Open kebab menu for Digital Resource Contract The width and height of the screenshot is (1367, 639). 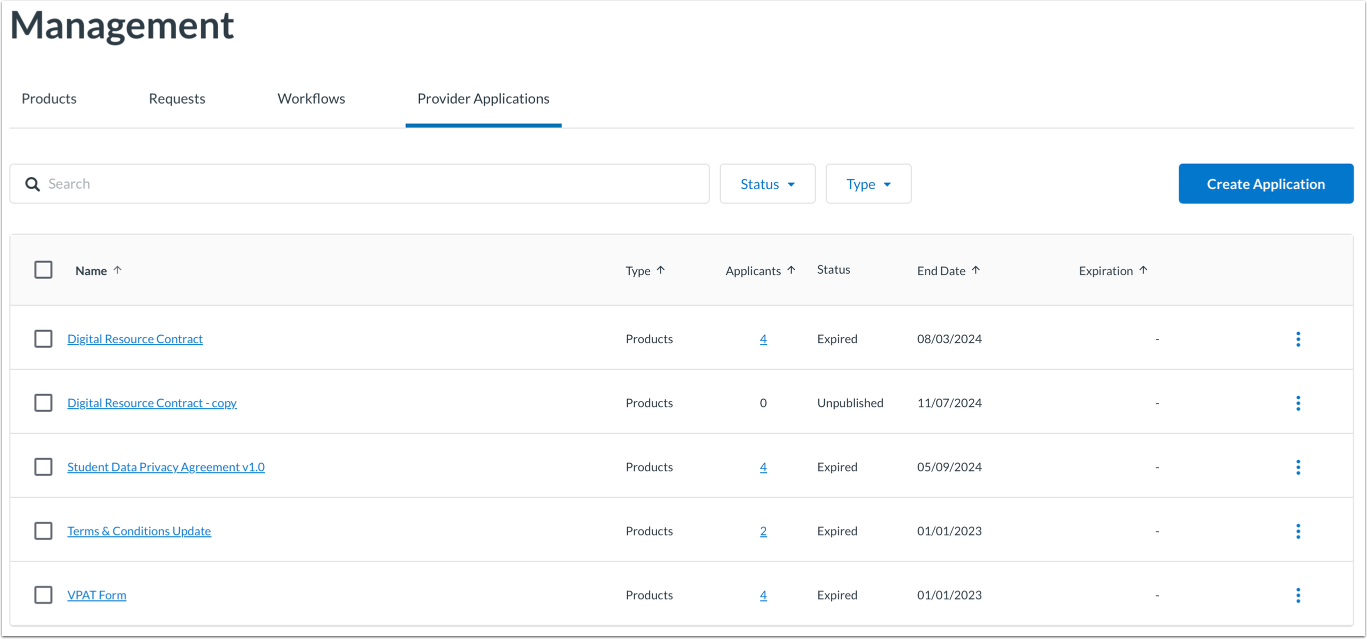(1298, 339)
